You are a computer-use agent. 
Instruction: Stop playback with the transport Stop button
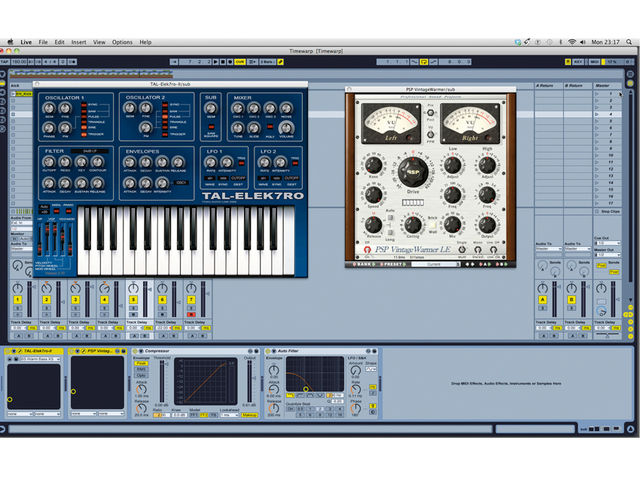(223, 62)
